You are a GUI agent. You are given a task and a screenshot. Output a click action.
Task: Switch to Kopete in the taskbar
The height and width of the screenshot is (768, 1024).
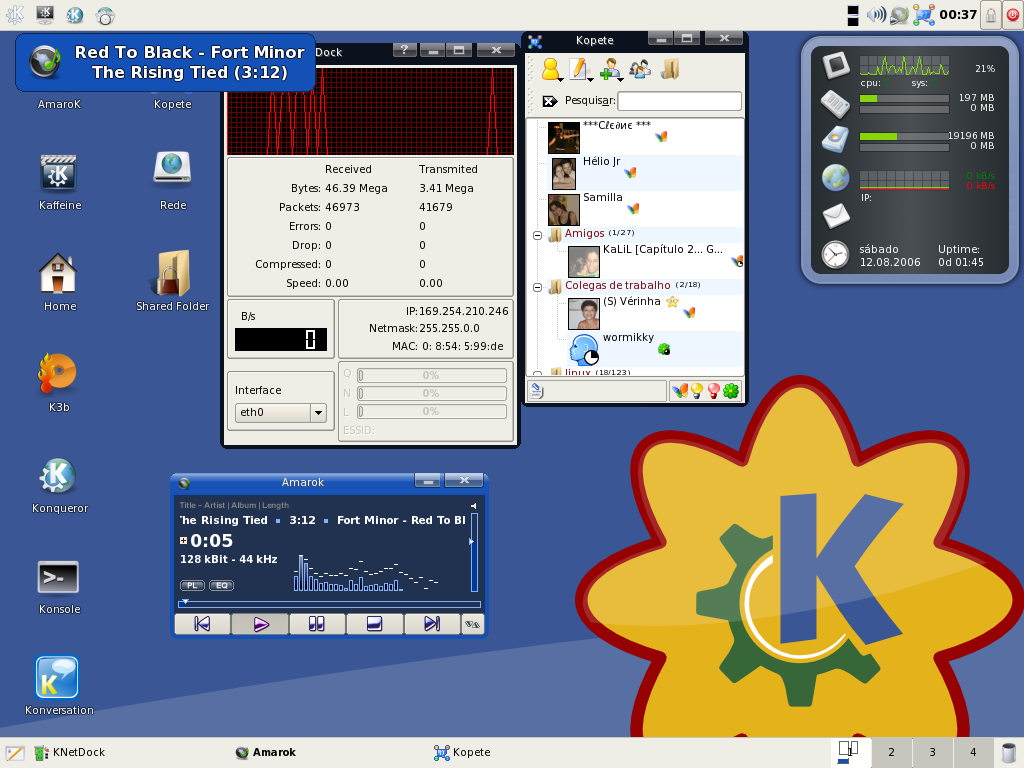(x=462, y=752)
